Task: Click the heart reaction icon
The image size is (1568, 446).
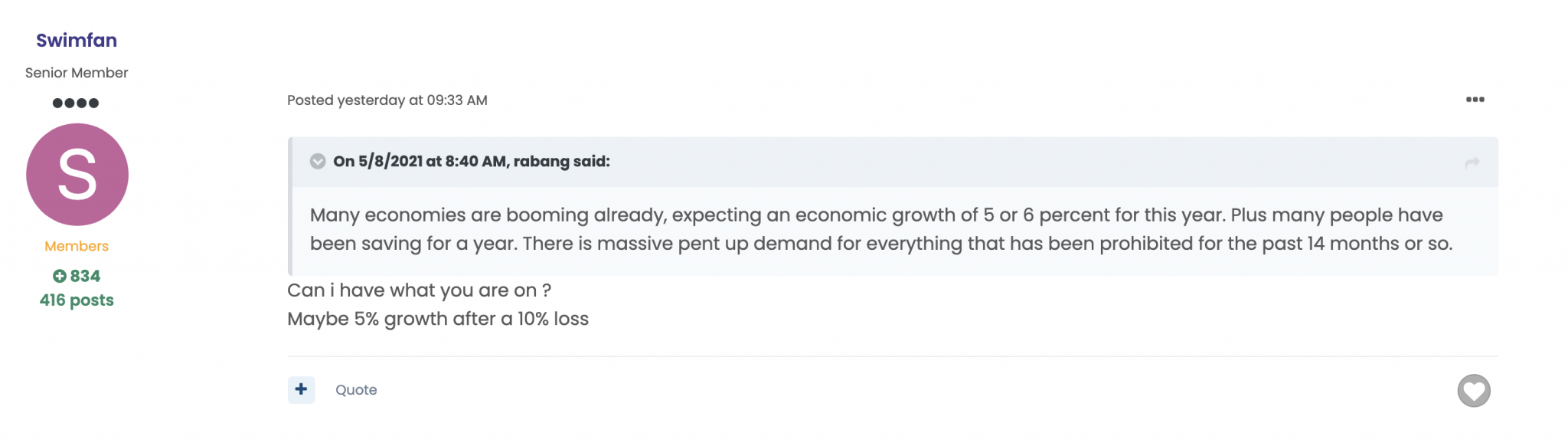Action: tap(1473, 391)
